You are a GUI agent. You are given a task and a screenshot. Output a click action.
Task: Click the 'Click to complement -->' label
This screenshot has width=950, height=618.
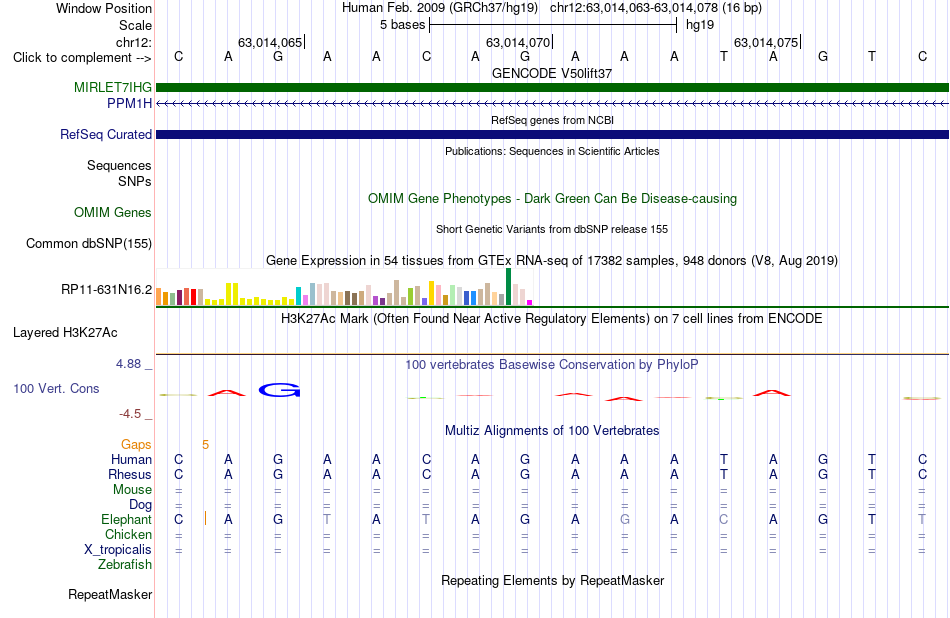(82, 58)
